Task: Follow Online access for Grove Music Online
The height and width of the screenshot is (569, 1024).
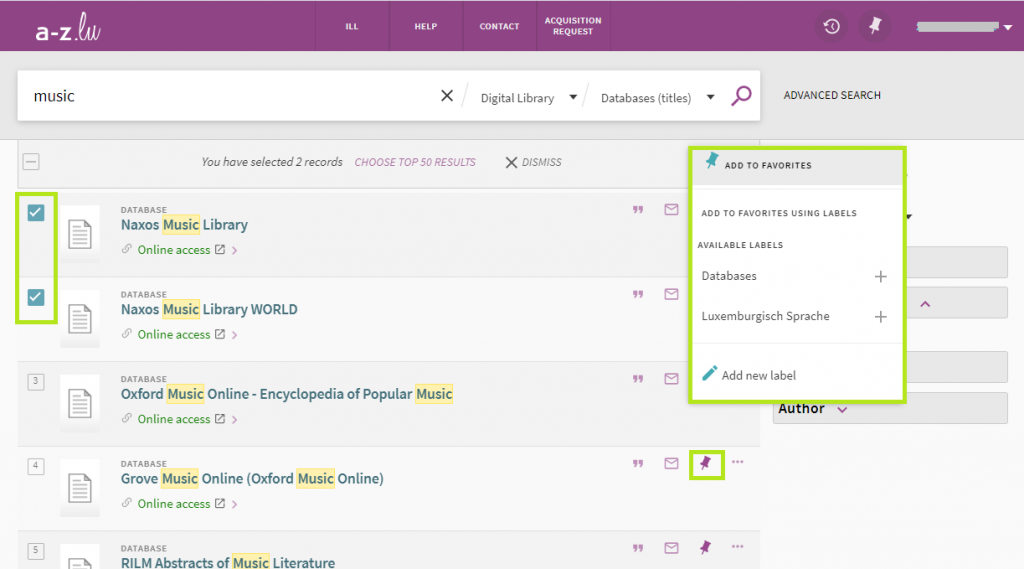Action: pyautogui.click(x=174, y=504)
